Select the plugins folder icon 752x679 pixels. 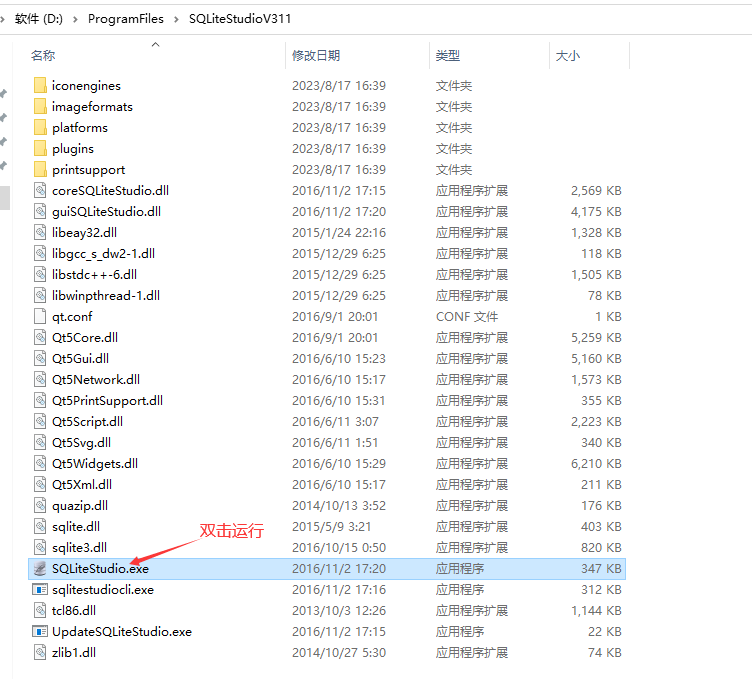point(40,149)
